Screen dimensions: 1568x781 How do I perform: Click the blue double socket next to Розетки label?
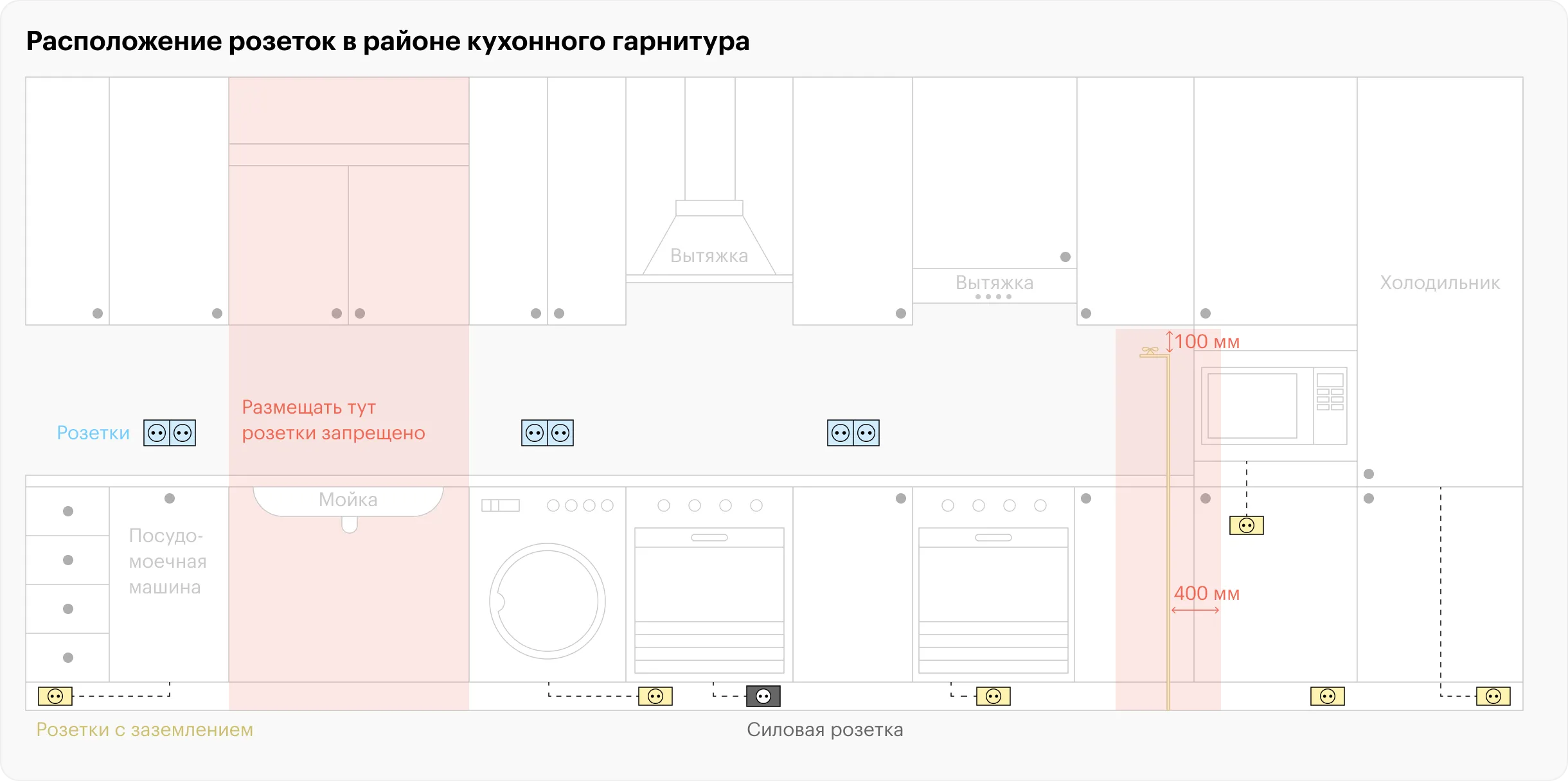click(170, 433)
